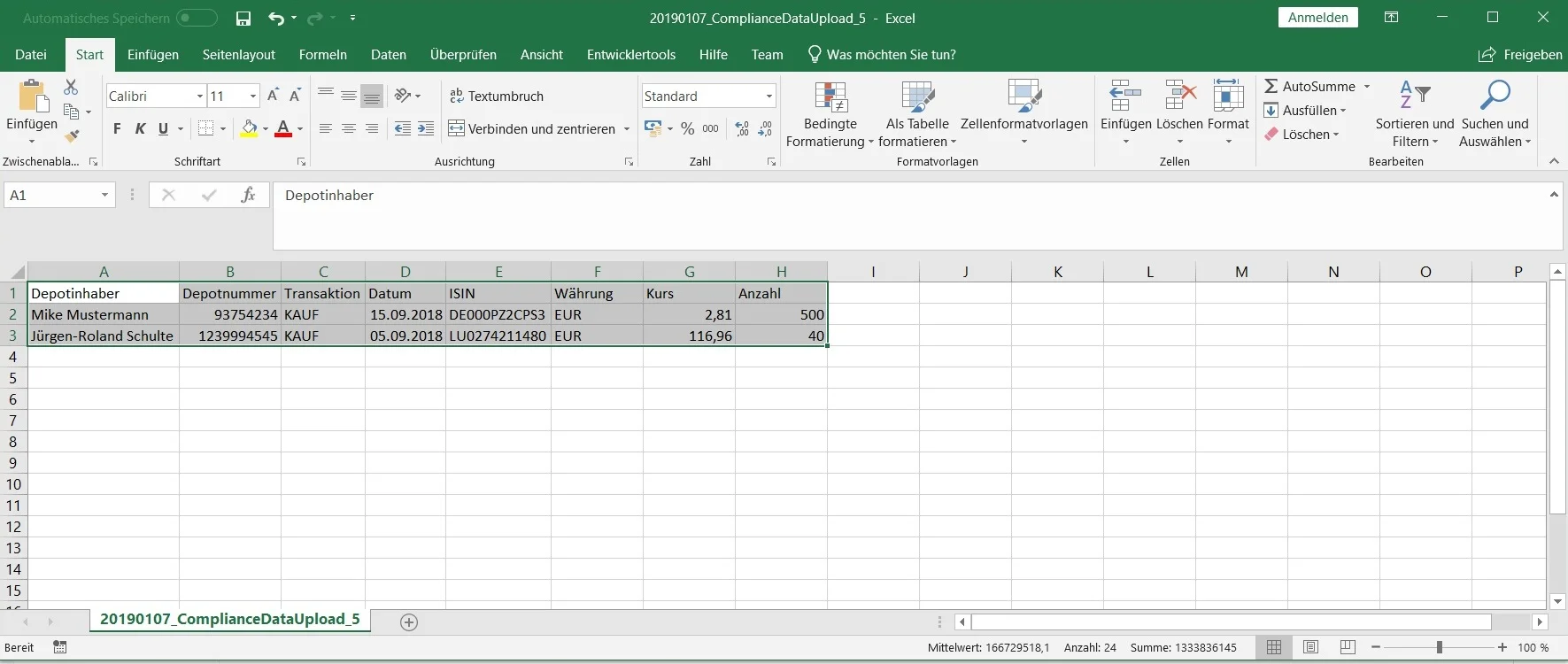
Task: Switch to the Einfügen ribbon tab
Action: click(153, 55)
